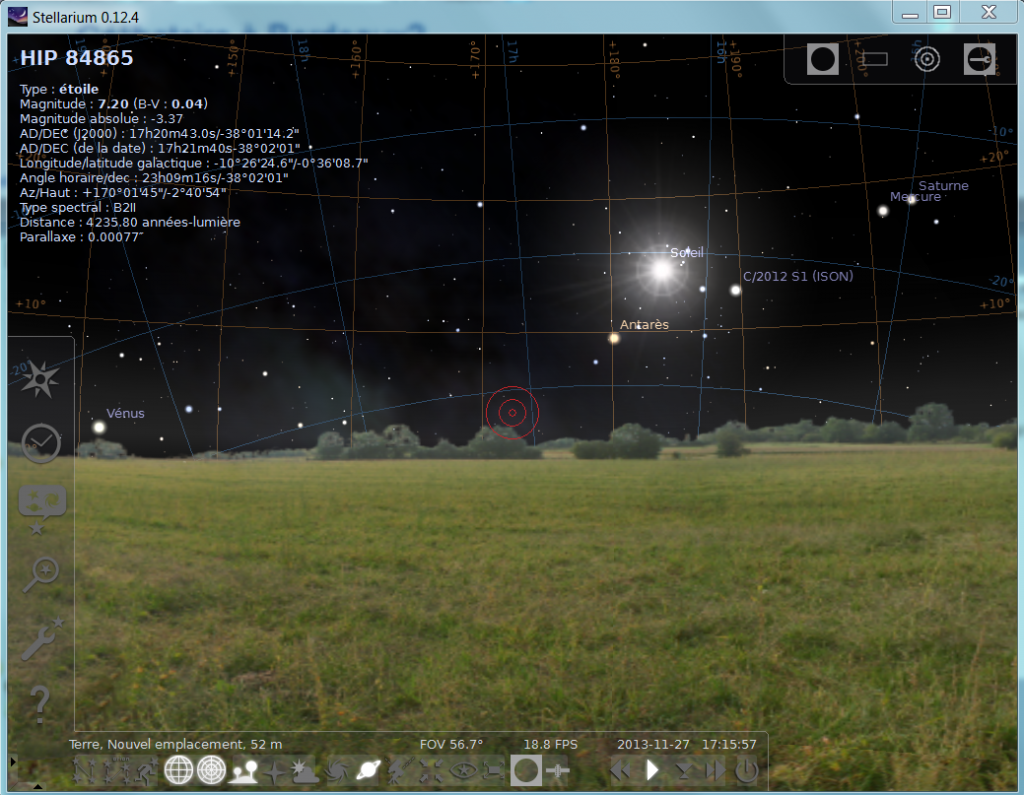
Task: Open Oculars configuration wrench-circle icon
Action: pos(980,59)
